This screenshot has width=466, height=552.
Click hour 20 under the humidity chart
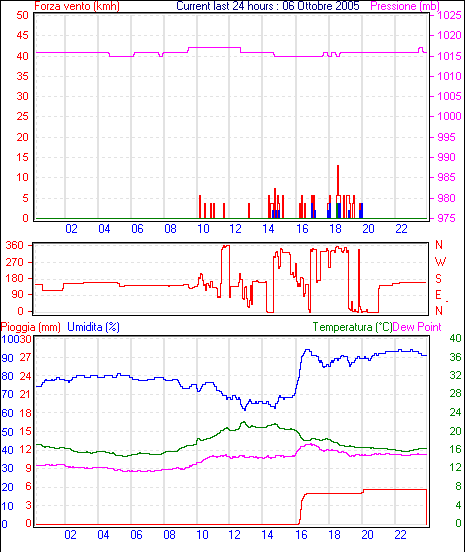[367, 535]
